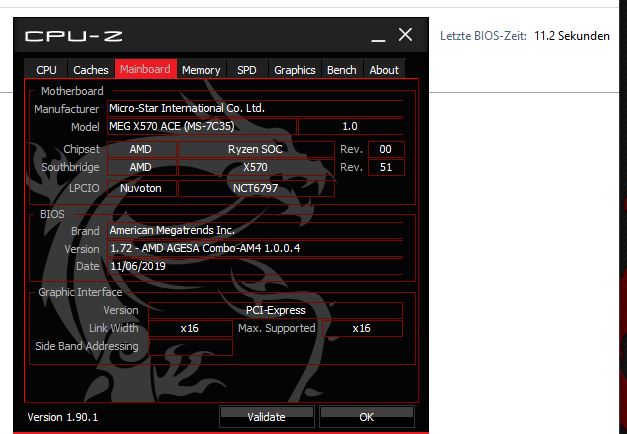Screen dimensions: 627x434
Task: Click the Chipset AMD vendor field
Action: point(142,149)
